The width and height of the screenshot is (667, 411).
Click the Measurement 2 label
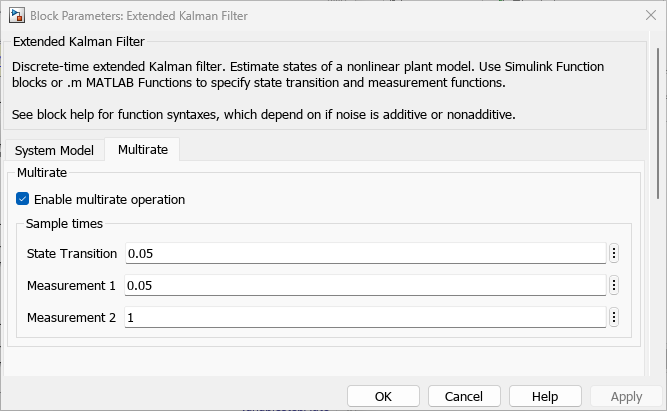71,317
